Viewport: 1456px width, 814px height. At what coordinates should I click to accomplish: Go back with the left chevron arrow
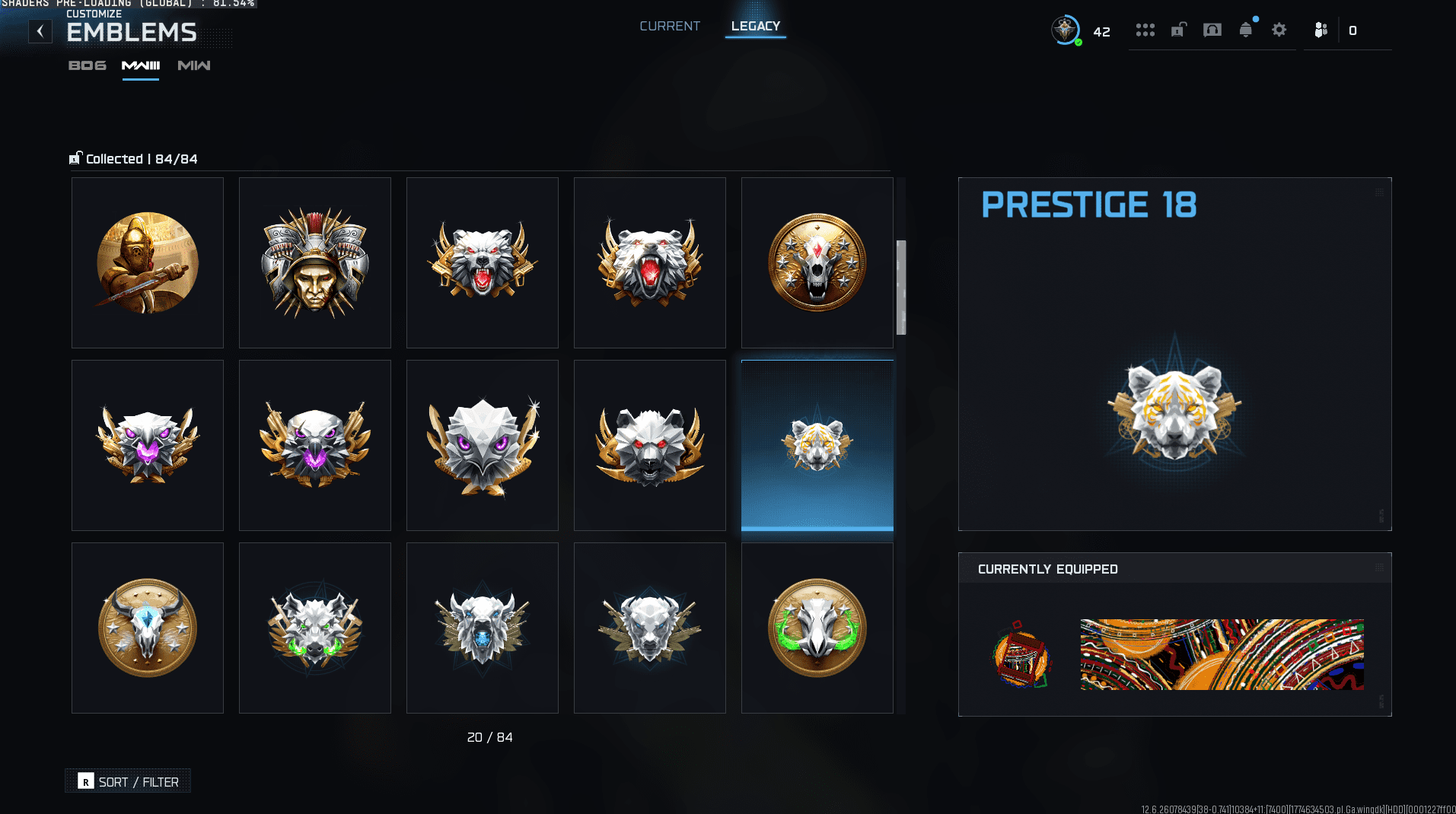coord(40,31)
